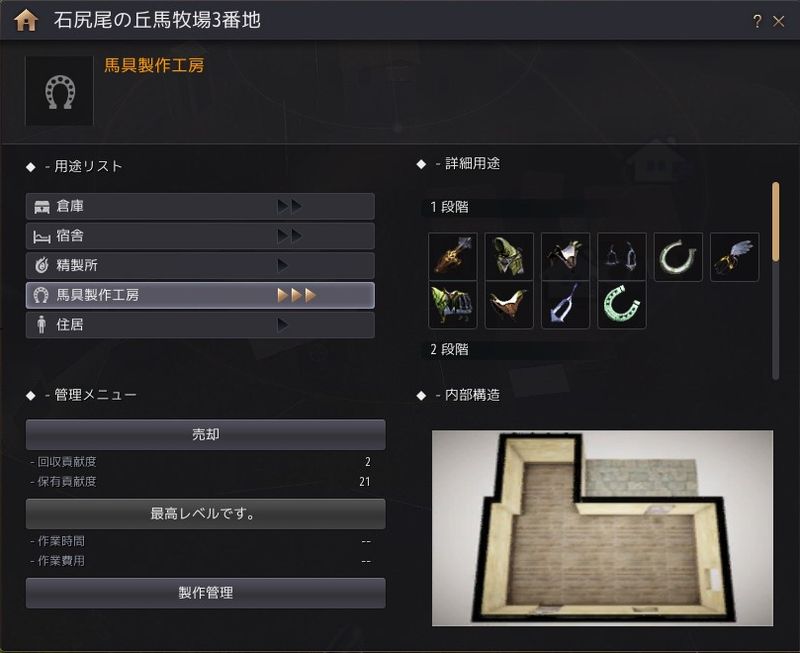Click the large horseshoe workshop emblem

pyautogui.click(x=60, y=91)
